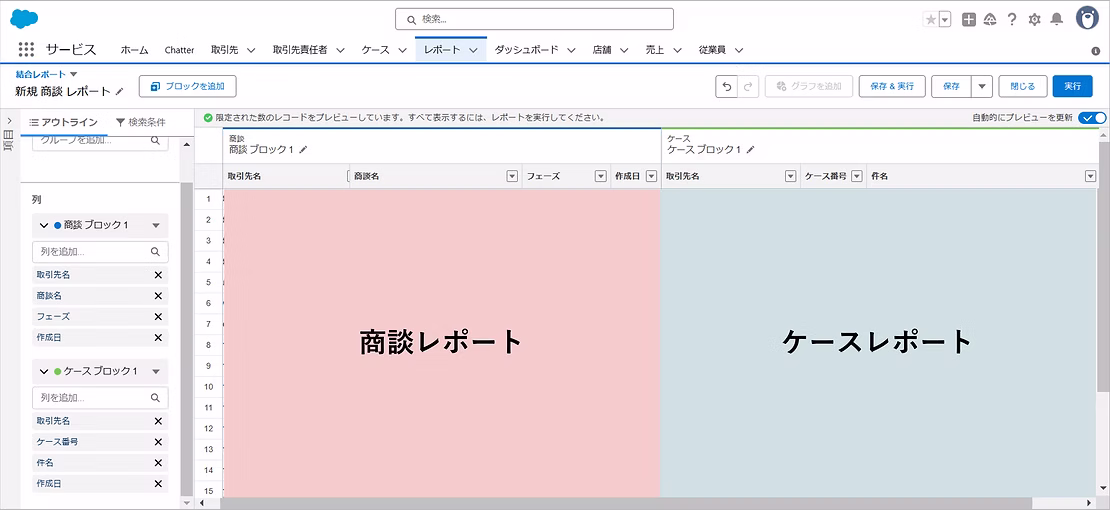Switch to the 検索条件 tab
The image size is (1110, 510).
(x=141, y=122)
